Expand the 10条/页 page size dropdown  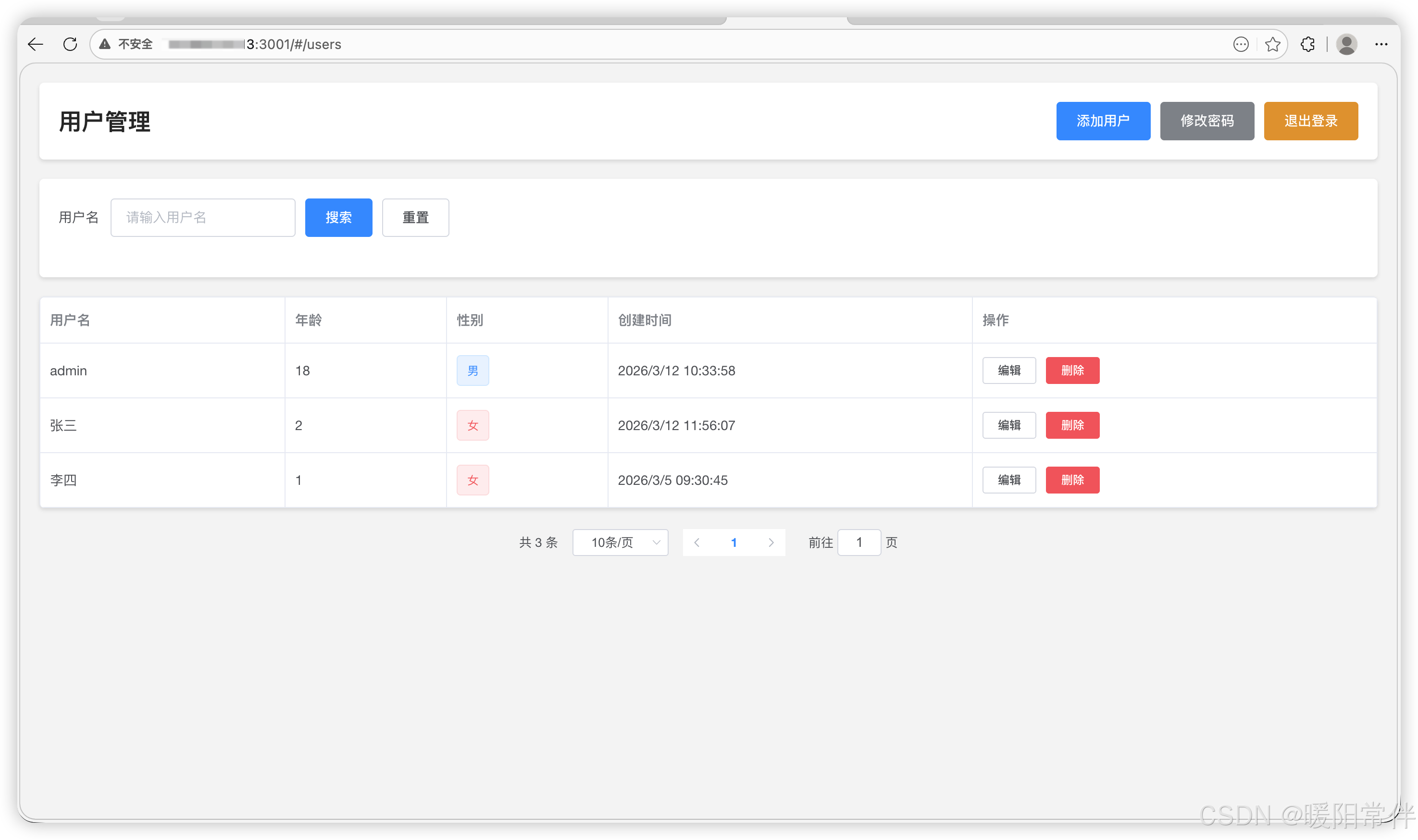pyautogui.click(x=621, y=542)
